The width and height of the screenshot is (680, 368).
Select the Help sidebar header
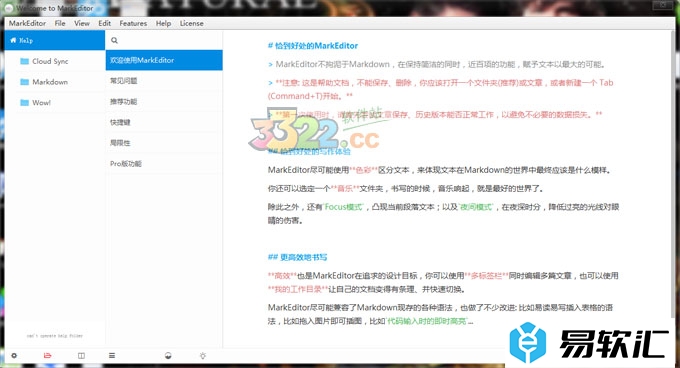point(55,40)
